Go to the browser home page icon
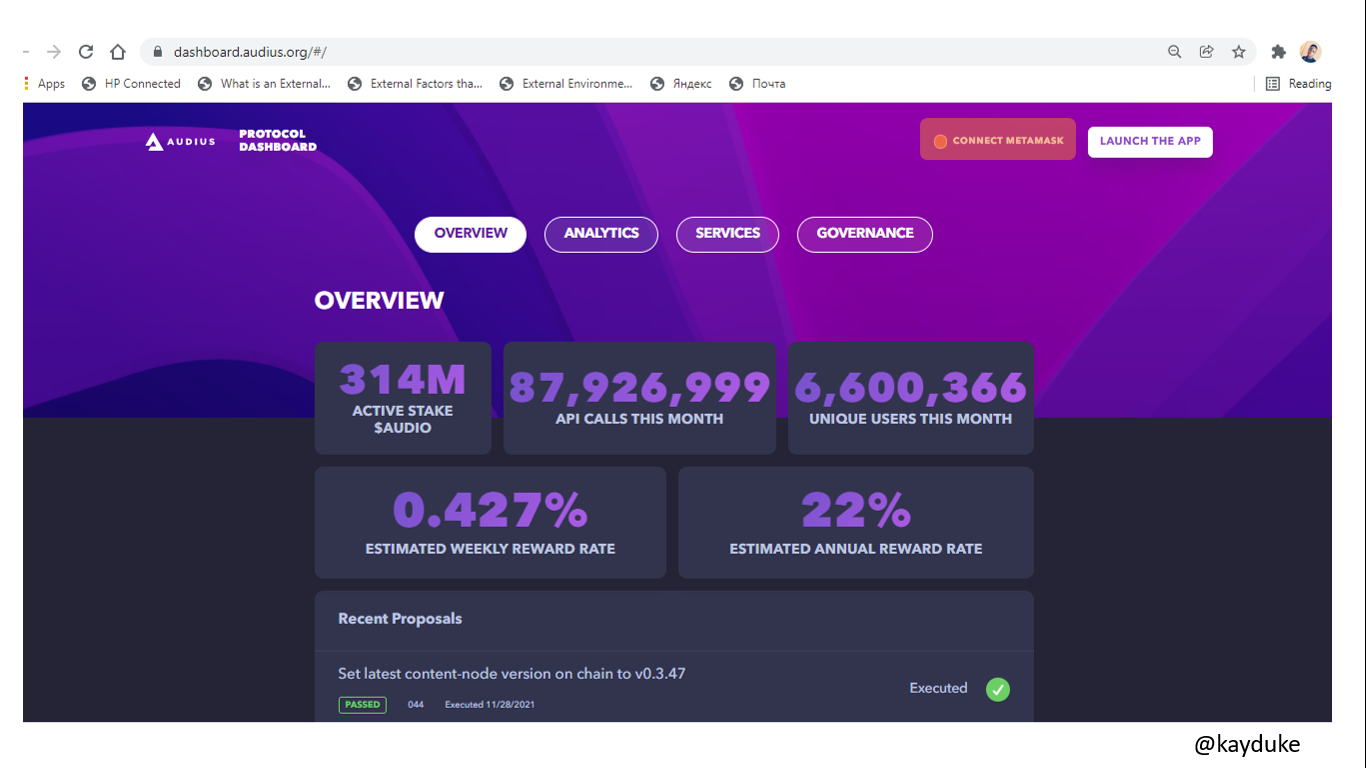Image resolution: width=1366 pixels, height=768 pixels. (x=118, y=52)
